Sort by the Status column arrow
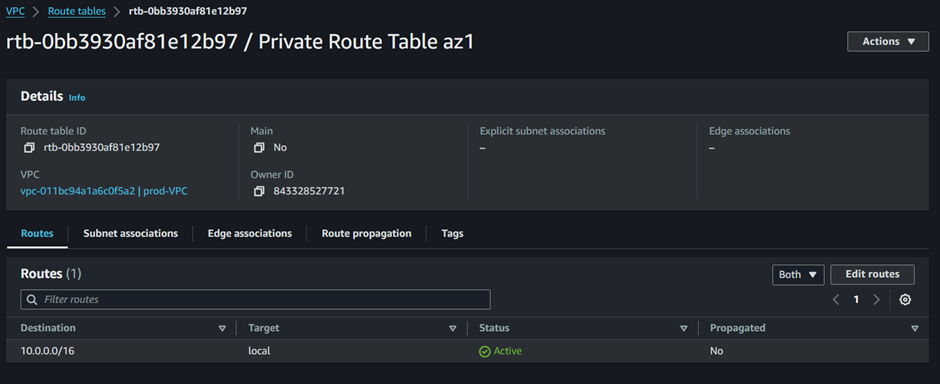 point(683,328)
